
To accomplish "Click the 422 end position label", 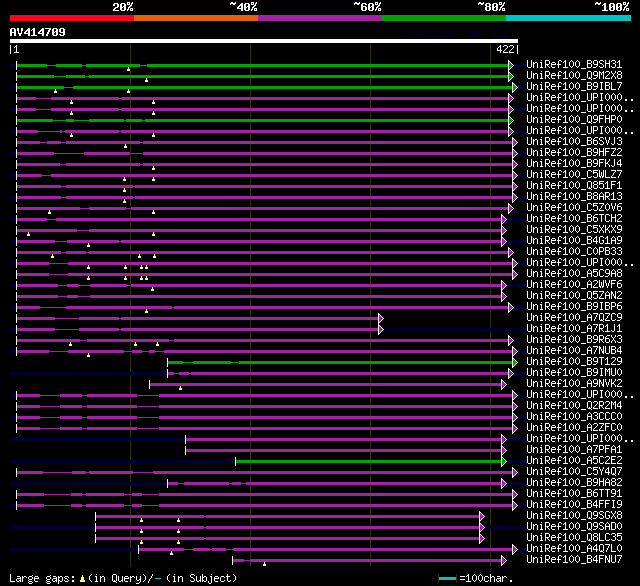I will pyautogui.click(x=505, y=49).
